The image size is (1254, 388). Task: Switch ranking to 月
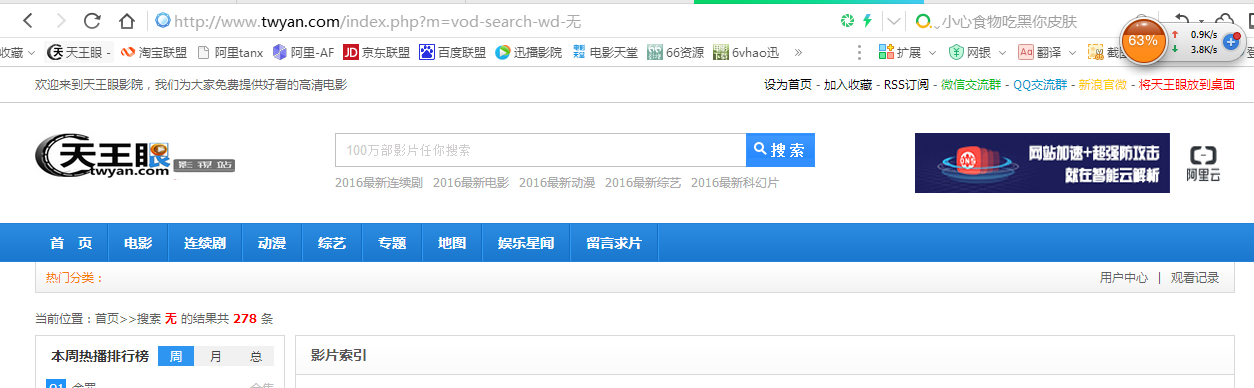[x=216, y=357]
